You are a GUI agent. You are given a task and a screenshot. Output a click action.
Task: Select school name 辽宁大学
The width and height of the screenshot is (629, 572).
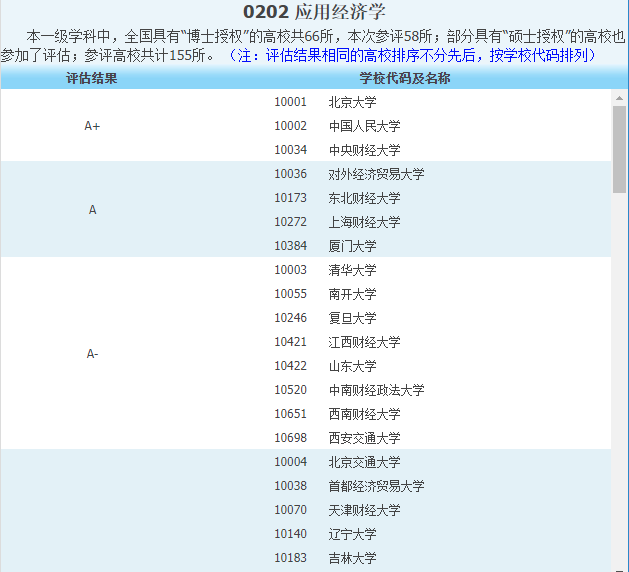(x=352, y=534)
